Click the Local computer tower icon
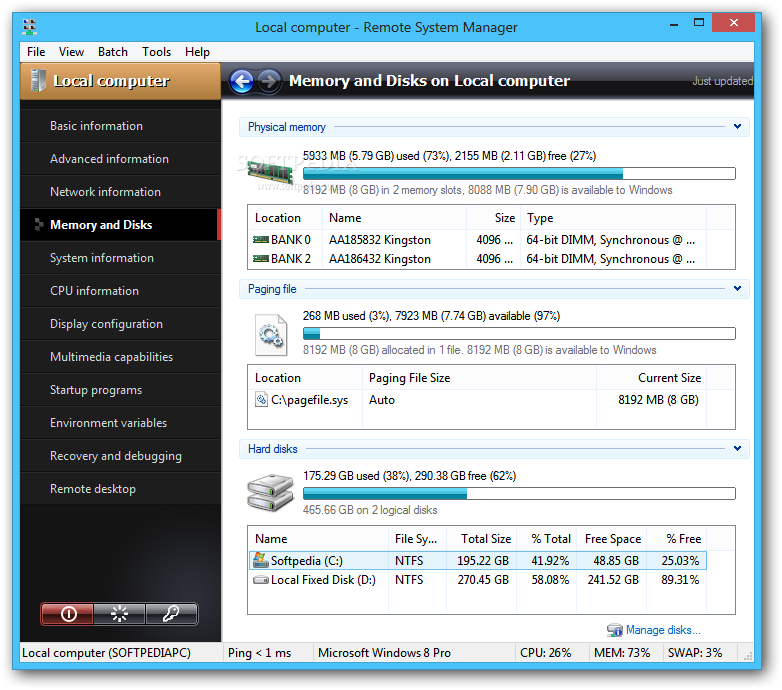 coord(38,81)
